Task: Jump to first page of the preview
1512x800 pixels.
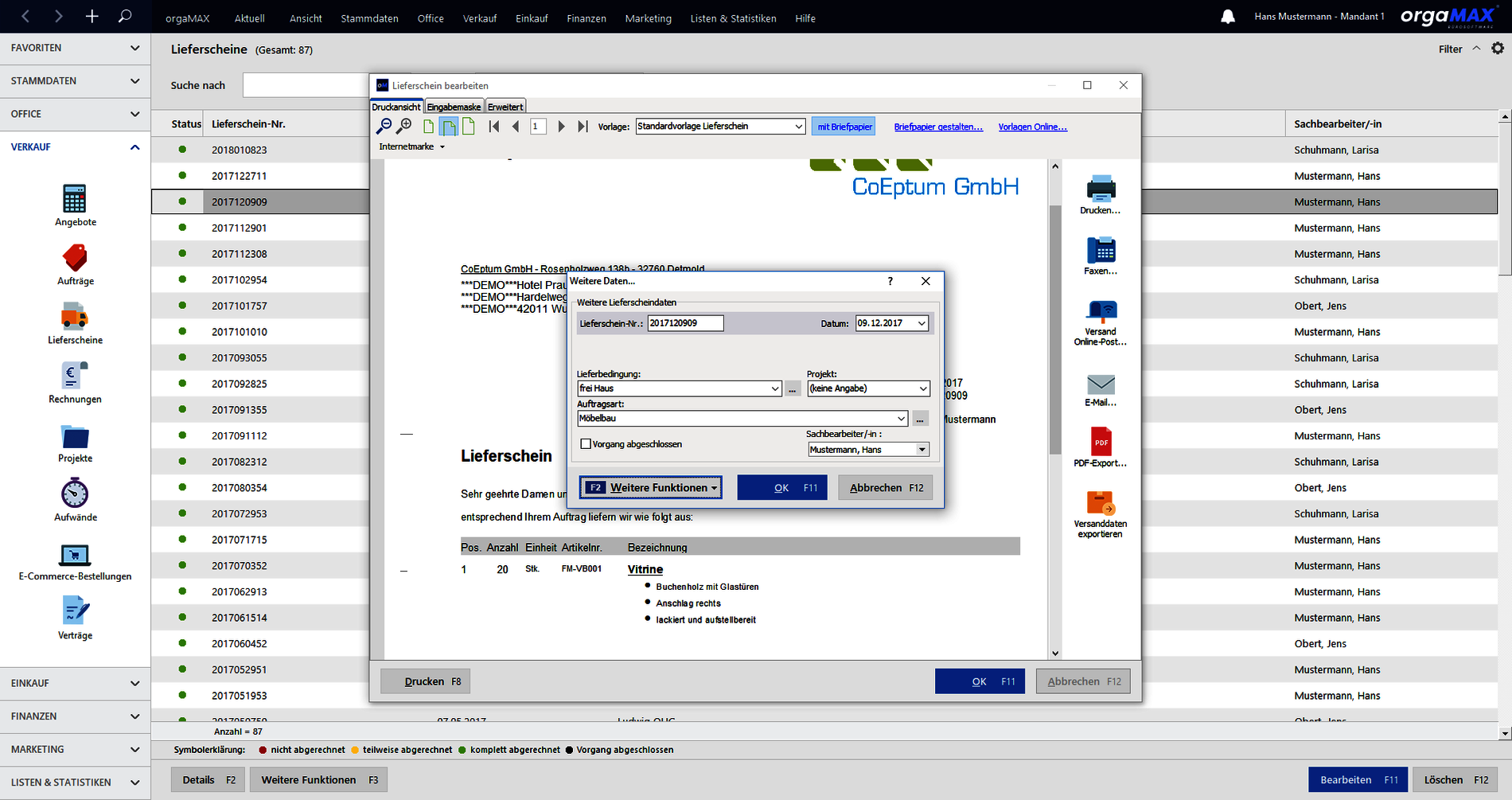Action: (494, 127)
